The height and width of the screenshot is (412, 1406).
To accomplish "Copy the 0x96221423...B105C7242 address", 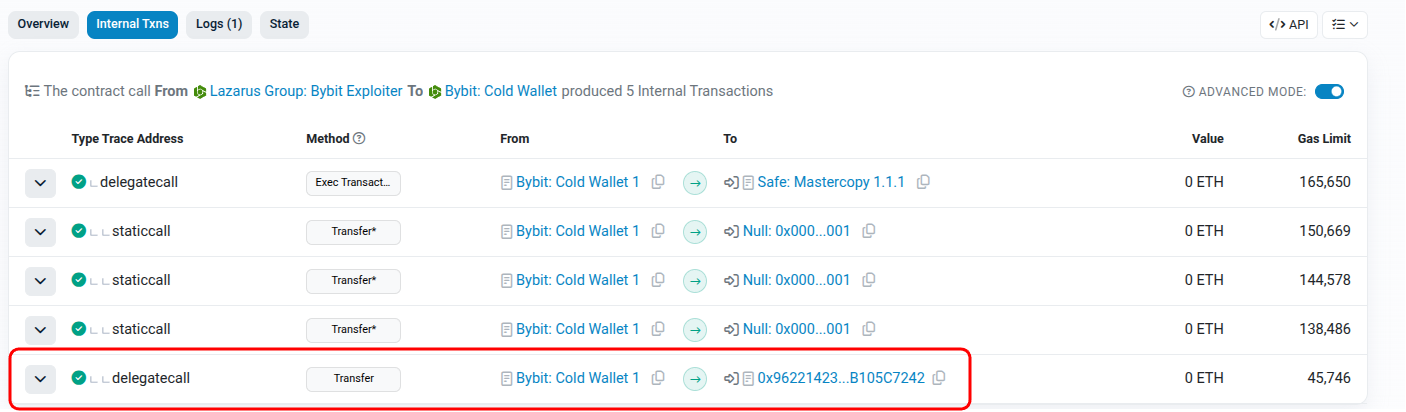I will click(938, 378).
